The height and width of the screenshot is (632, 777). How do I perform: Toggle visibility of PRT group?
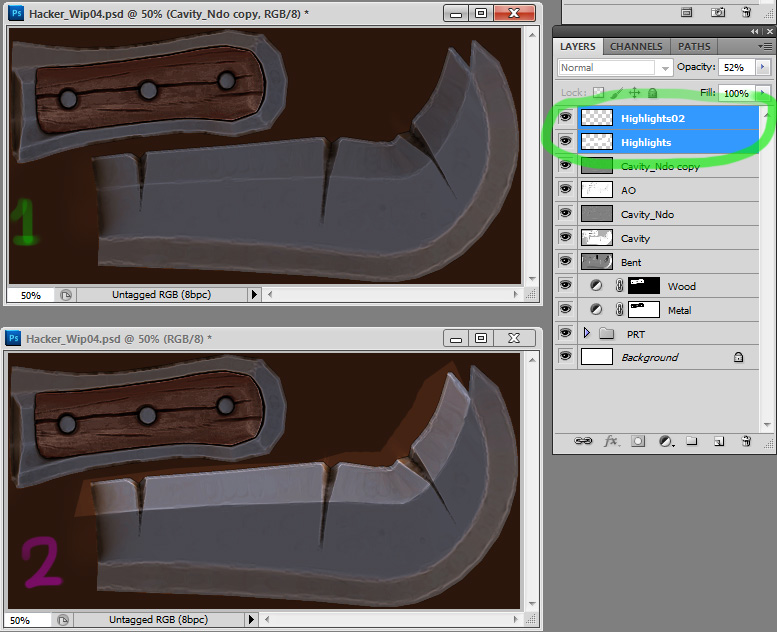tap(565, 332)
